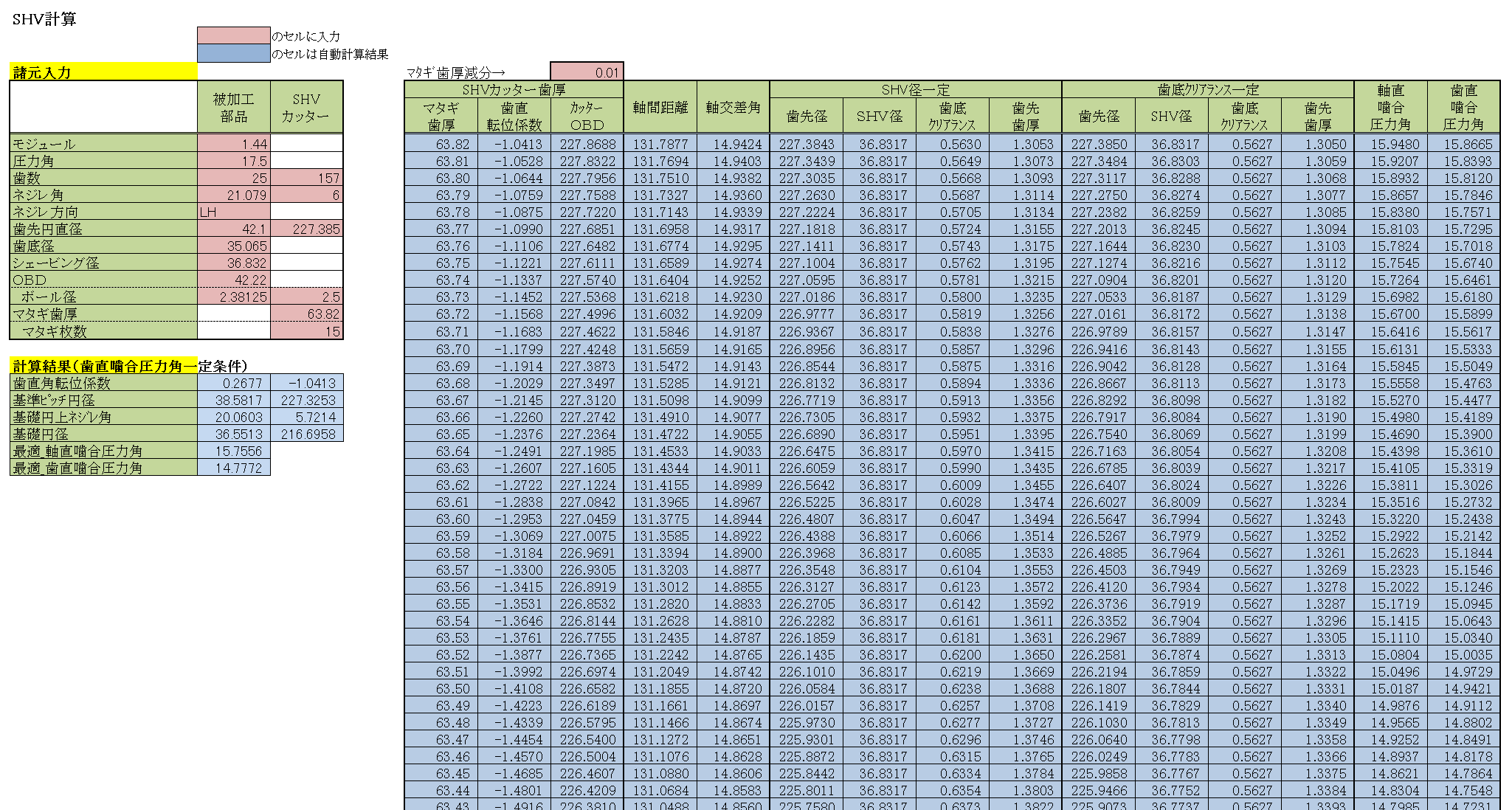Select the SHVカッター 歯数 cell with value 157
1512x810 pixels.
click(306, 178)
